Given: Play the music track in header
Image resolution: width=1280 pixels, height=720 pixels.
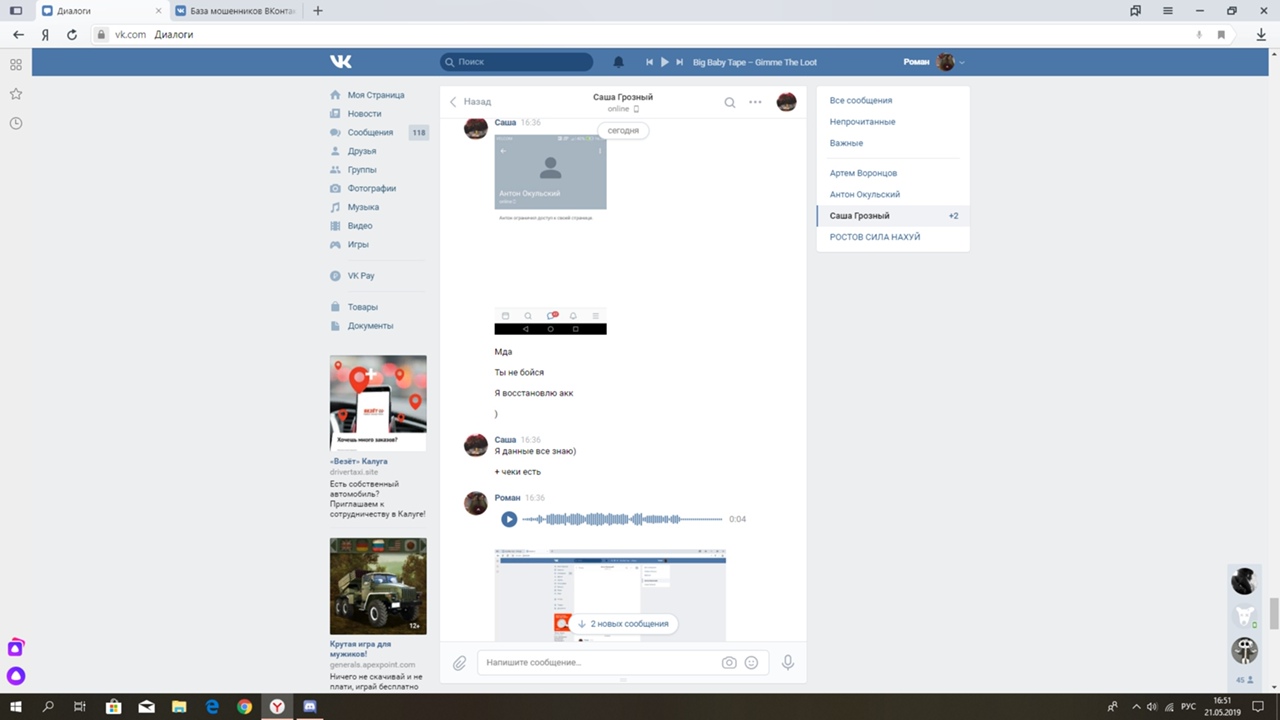Looking at the screenshot, I should click(664, 62).
